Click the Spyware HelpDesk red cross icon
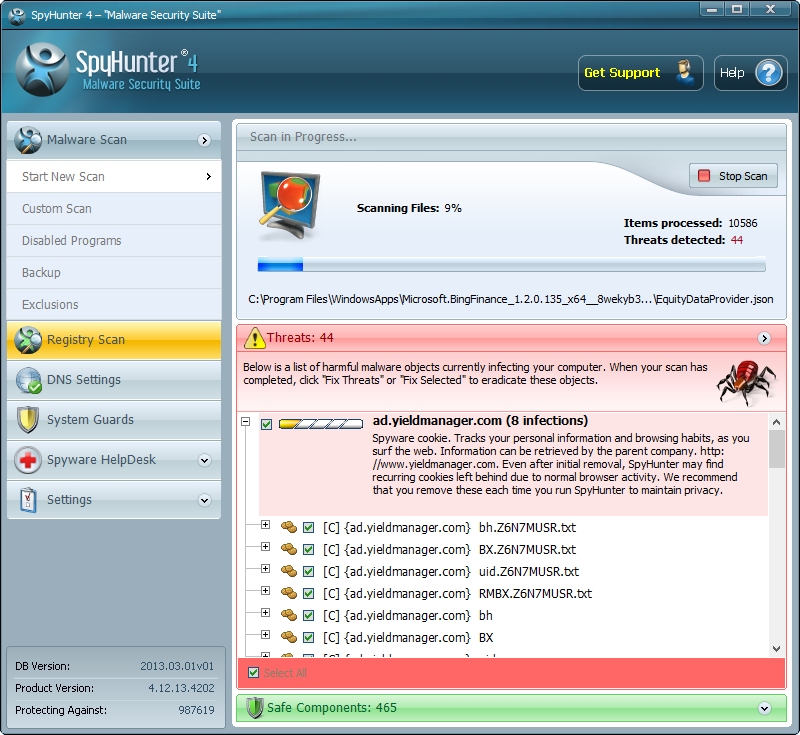The width and height of the screenshot is (800, 735). (x=29, y=460)
